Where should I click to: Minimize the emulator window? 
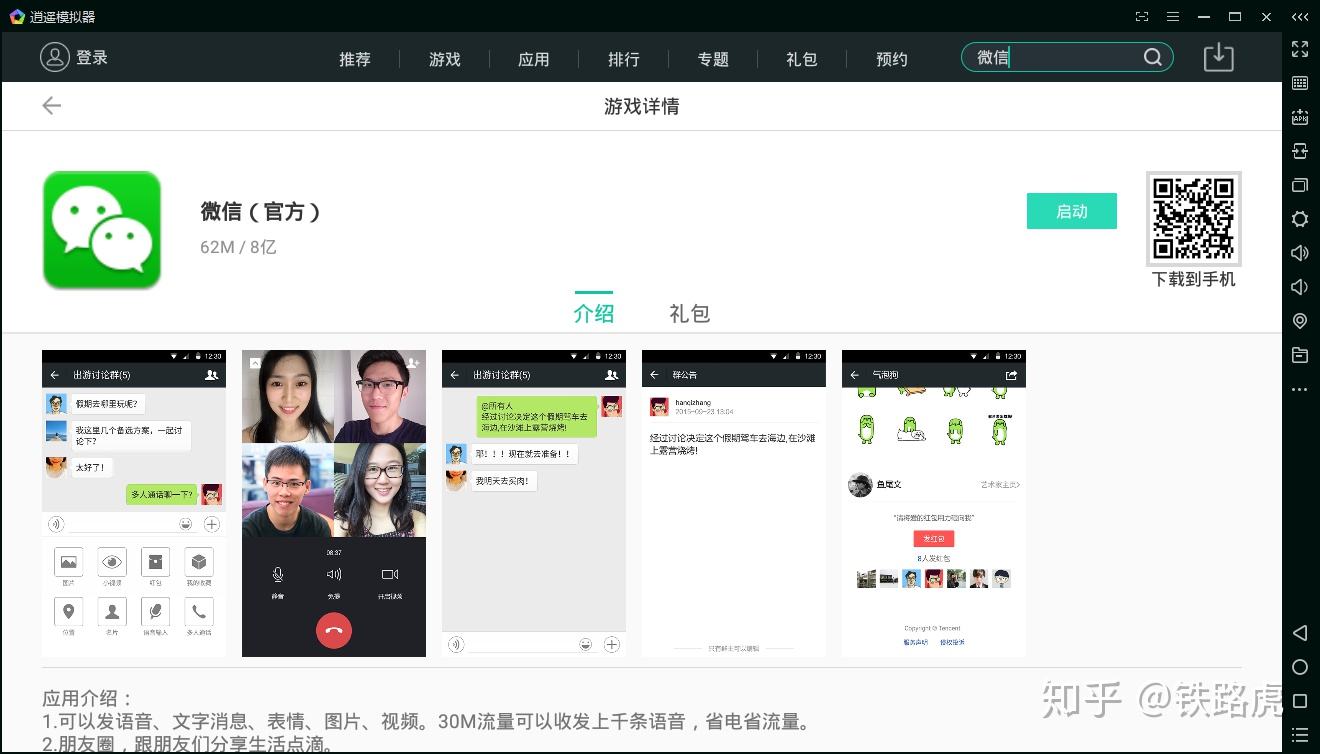(x=1204, y=17)
